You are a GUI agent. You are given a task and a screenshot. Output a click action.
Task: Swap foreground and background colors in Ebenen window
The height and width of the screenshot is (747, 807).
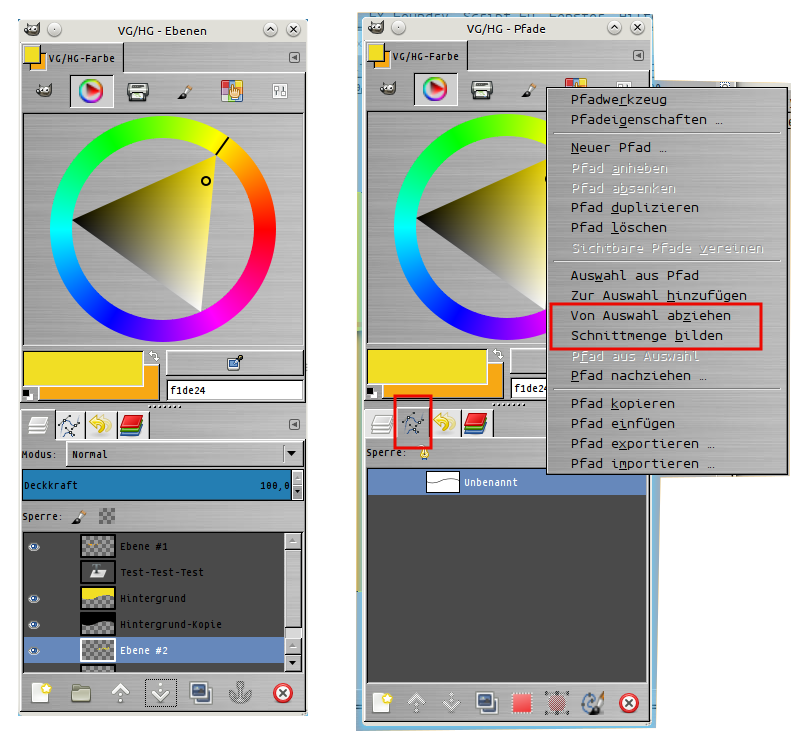[x=153, y=356]
